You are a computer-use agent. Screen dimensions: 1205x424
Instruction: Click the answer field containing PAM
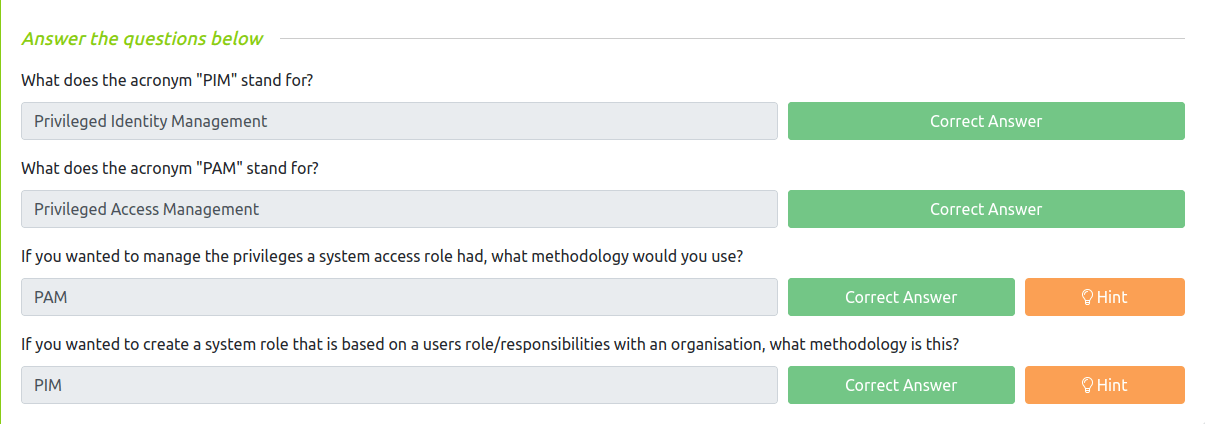[x=399, y=297]
